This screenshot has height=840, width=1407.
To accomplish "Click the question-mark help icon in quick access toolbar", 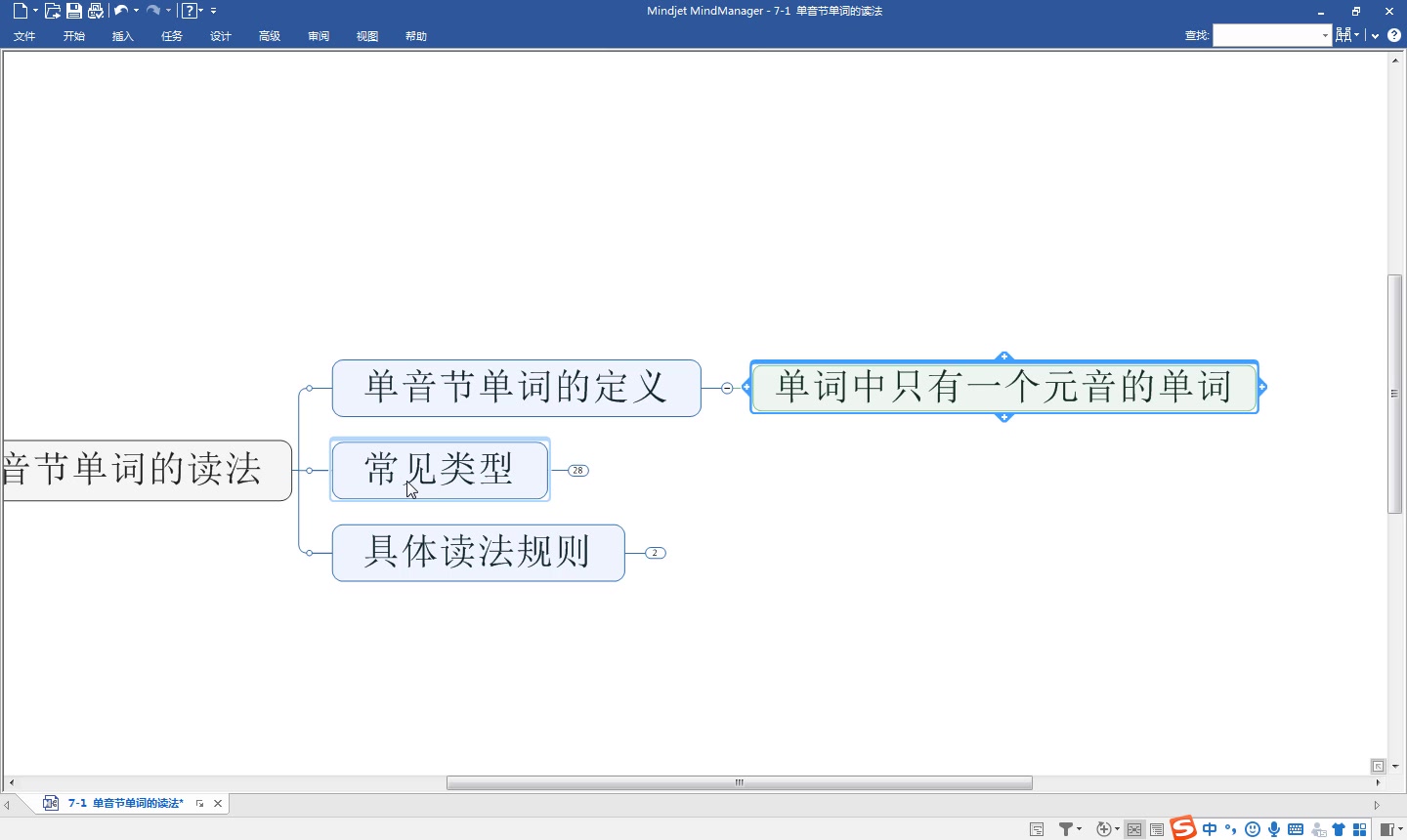I will coord(190,11).
